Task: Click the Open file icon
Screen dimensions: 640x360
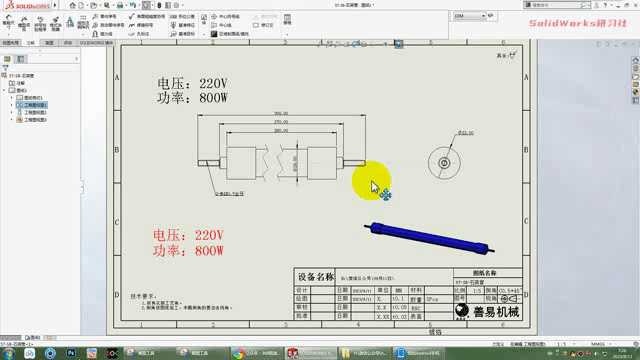Action: [x=93, y=5]
